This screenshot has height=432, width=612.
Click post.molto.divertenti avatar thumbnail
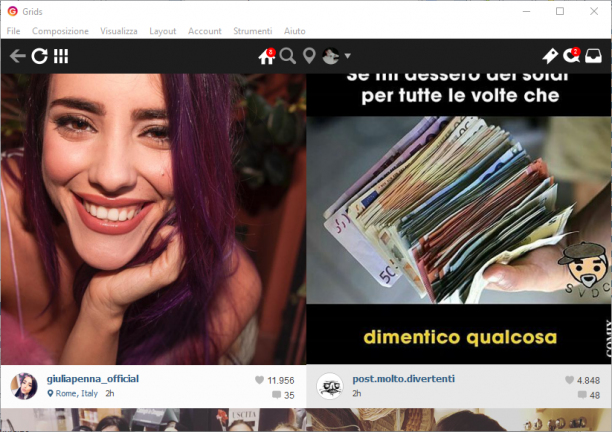[330, 386]
